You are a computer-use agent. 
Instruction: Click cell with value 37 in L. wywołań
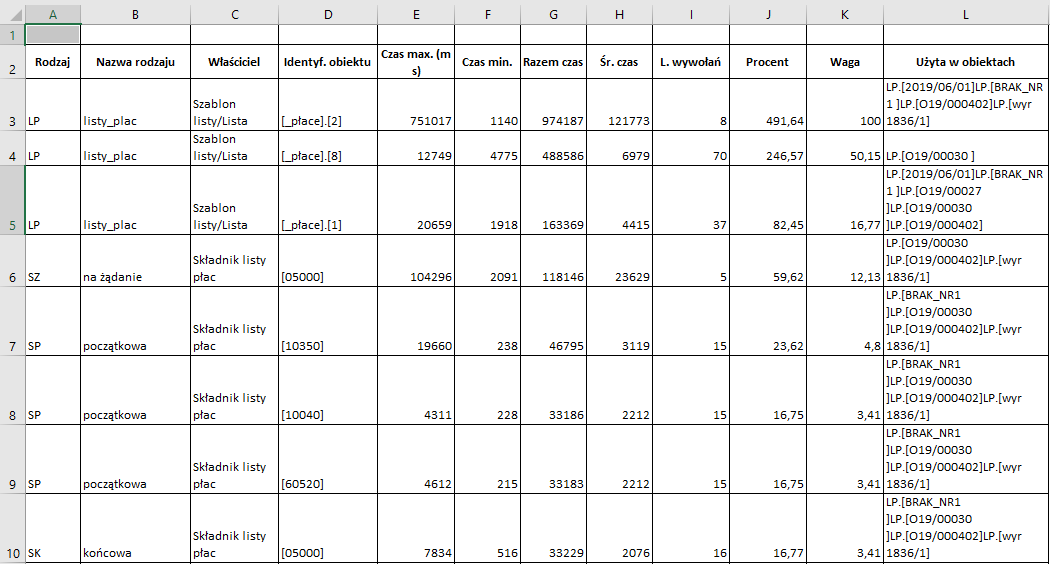pos(691,200)
